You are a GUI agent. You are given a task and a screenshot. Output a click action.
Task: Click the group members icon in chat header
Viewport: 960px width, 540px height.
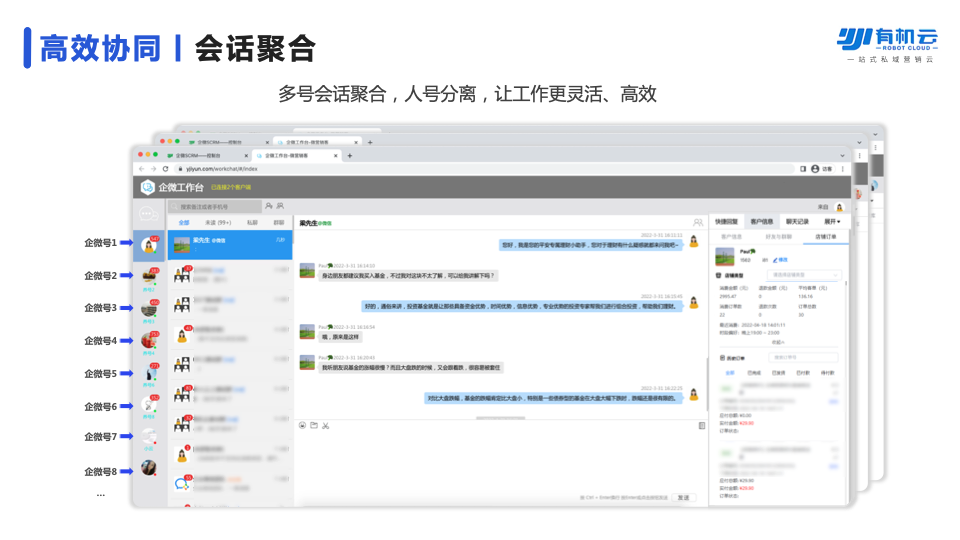click(697, 222)
